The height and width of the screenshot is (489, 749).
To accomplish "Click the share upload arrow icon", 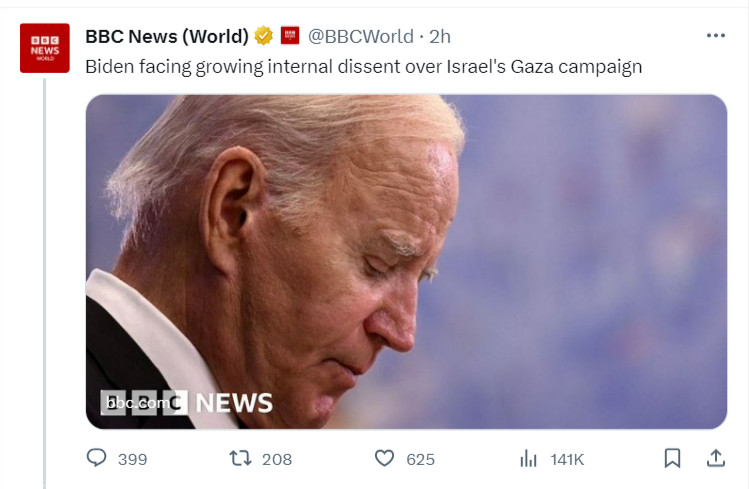I will [x=716, y=458].
